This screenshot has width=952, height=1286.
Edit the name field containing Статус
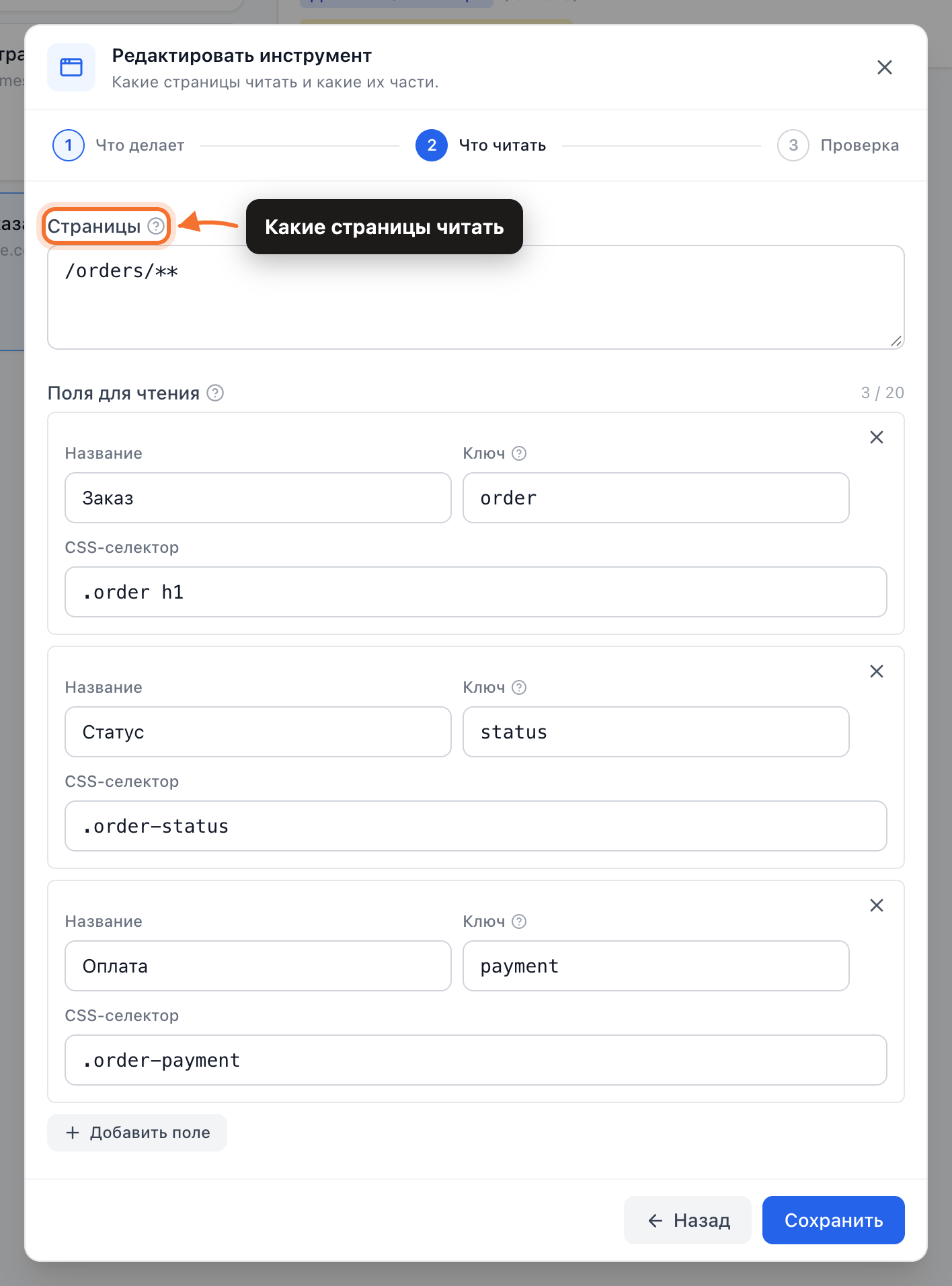tap(258, 732)
